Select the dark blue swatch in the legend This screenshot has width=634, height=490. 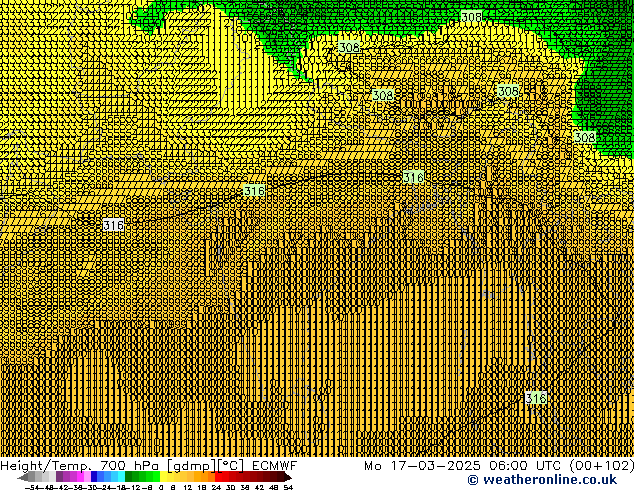click(x=94, y=477)
